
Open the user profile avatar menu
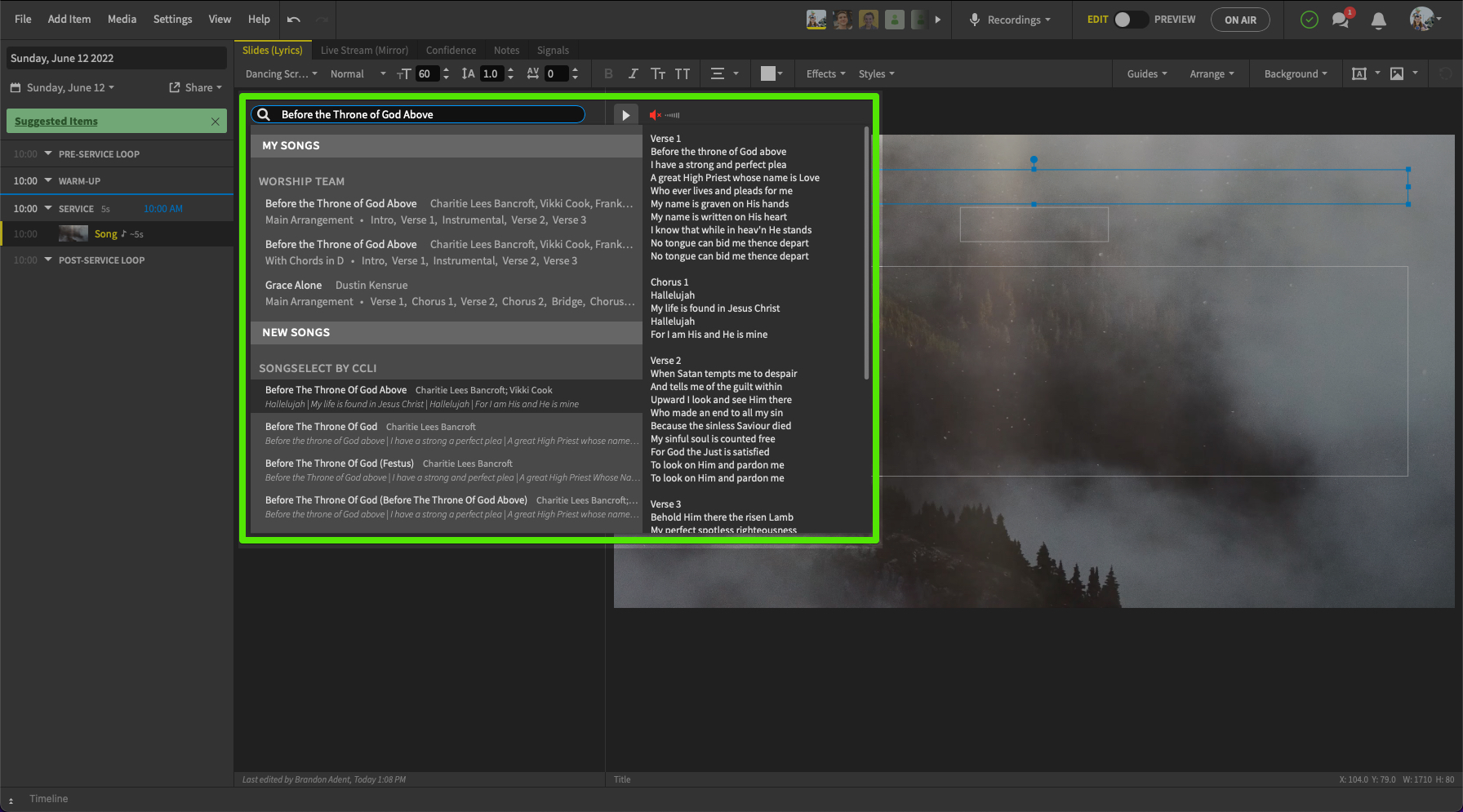(1424, 20)
